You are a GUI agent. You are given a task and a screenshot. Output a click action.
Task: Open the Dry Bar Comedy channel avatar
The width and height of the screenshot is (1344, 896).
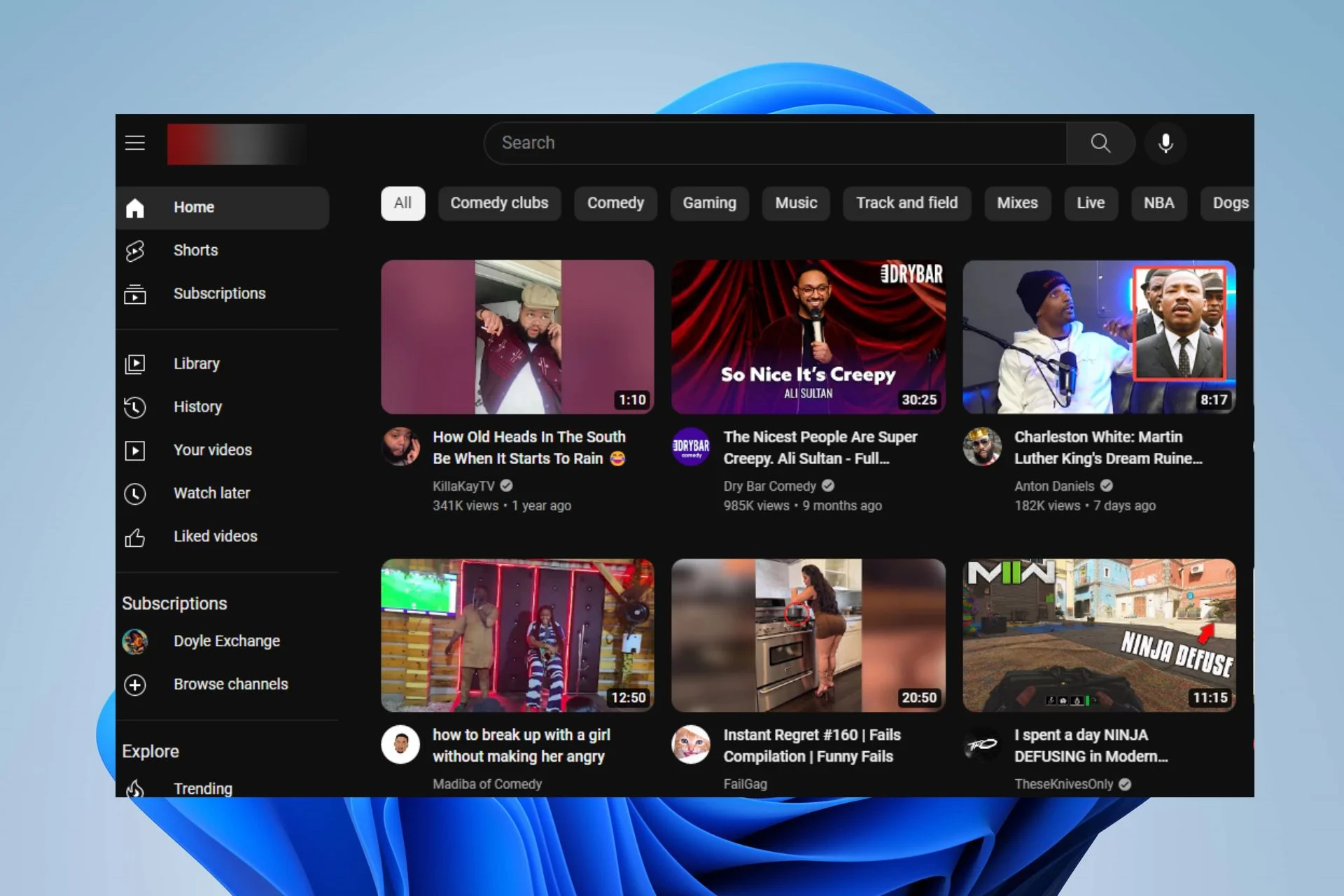[691, 447]
